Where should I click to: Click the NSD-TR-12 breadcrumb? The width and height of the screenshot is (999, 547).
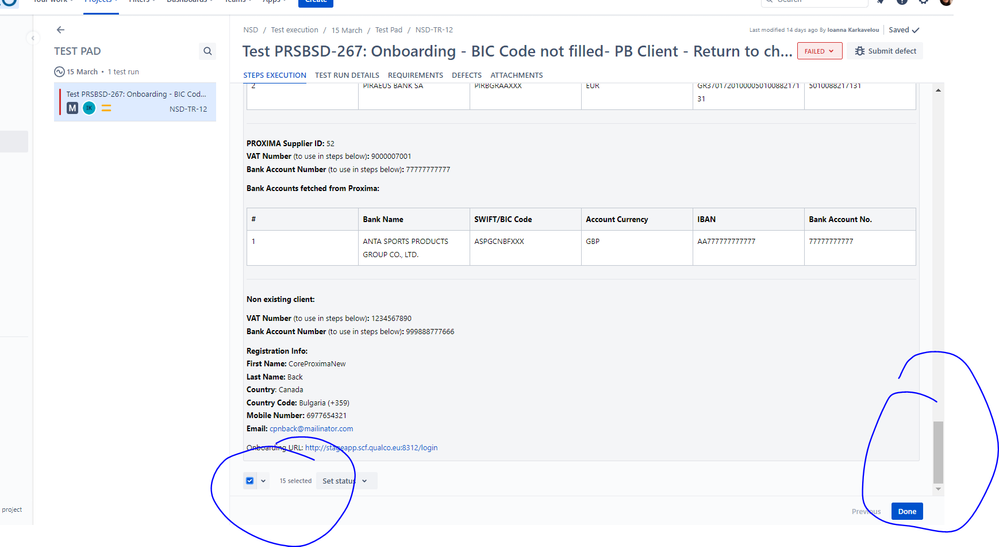click(x=434, y=30)
